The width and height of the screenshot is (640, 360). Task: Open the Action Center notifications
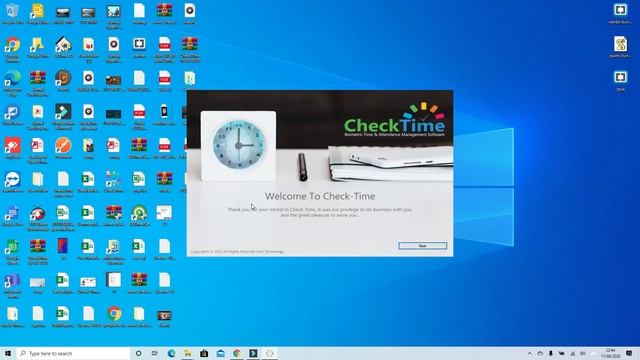pos(629,353)
